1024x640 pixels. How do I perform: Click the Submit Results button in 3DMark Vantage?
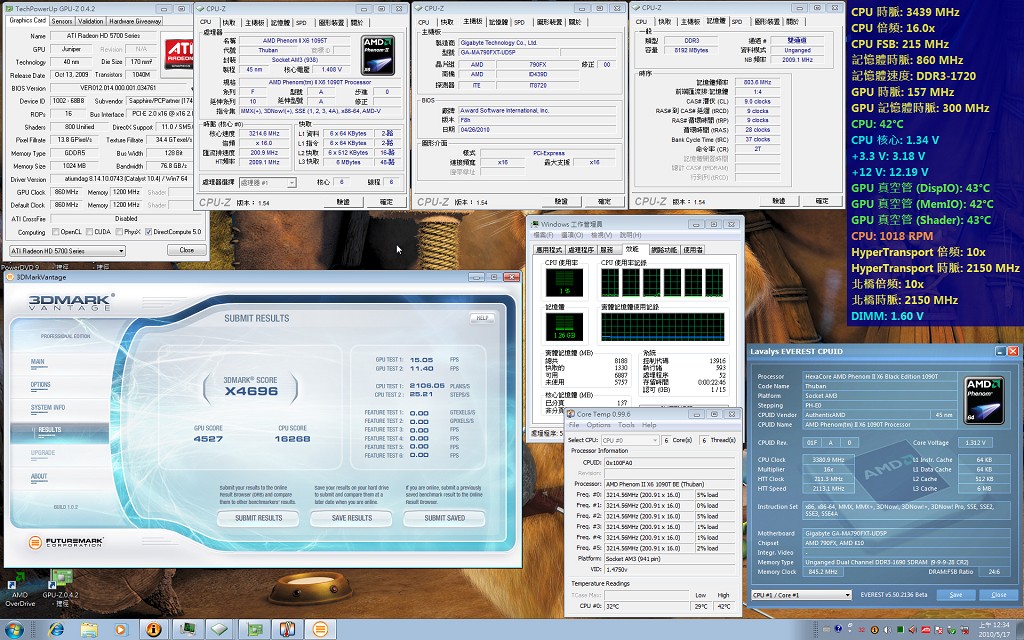pos(259,519)
